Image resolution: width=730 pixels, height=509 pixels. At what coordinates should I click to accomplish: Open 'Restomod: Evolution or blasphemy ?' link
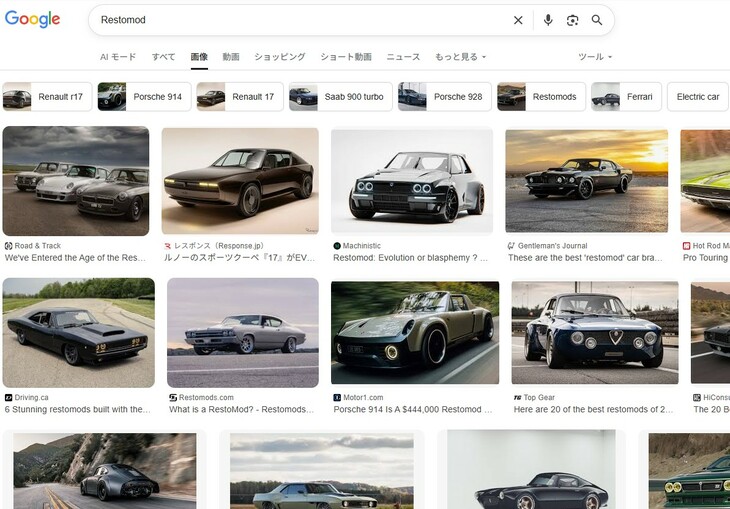410,258
